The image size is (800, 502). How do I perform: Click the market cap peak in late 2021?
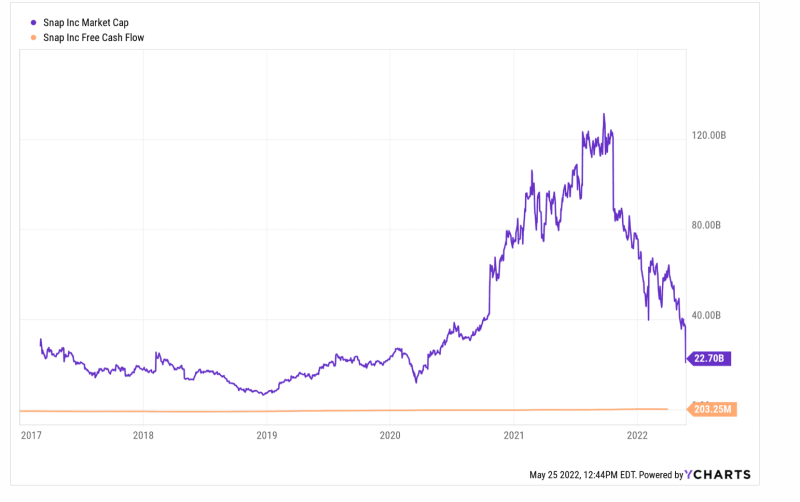tap(604, 114)
